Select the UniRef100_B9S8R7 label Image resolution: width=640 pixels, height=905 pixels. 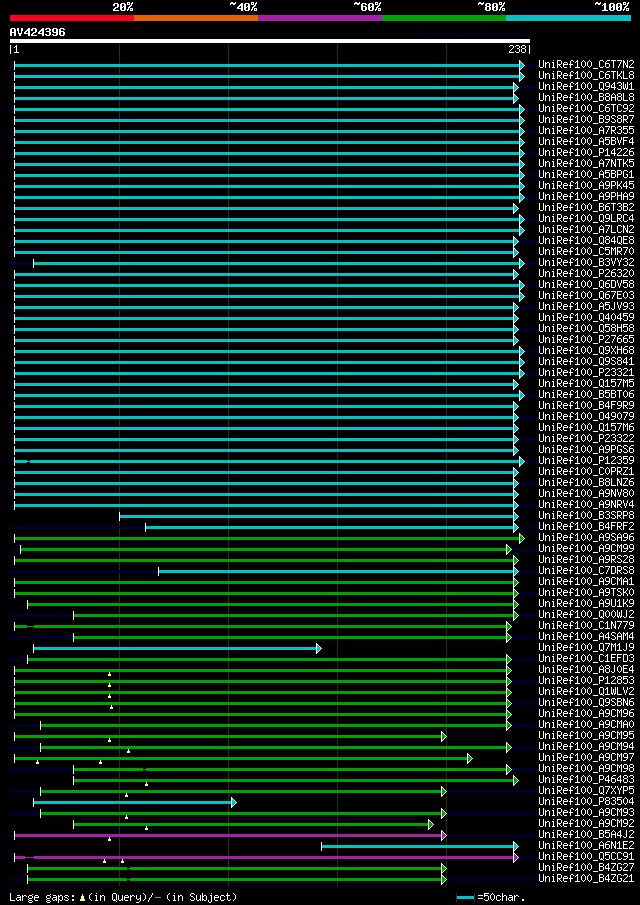click(586, 119)
